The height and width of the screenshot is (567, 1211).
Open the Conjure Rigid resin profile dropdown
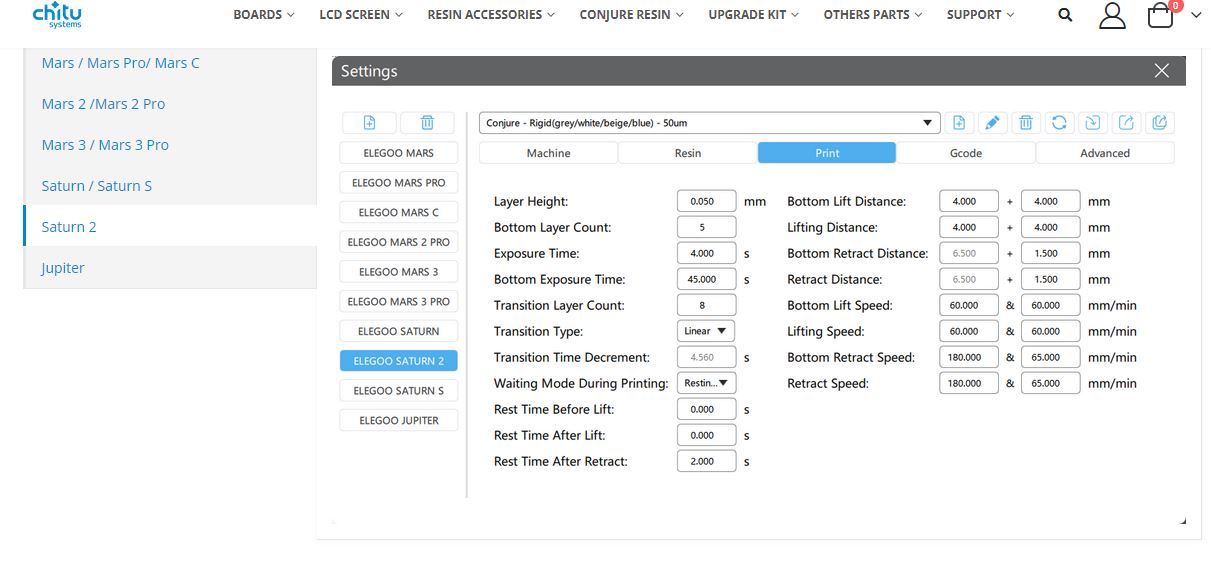pos(710,123)
